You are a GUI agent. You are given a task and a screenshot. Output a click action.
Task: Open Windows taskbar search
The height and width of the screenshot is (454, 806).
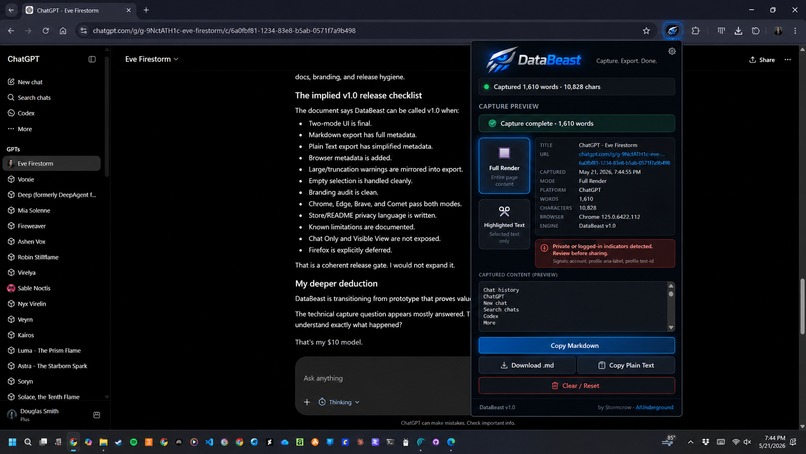click(28, 442)
